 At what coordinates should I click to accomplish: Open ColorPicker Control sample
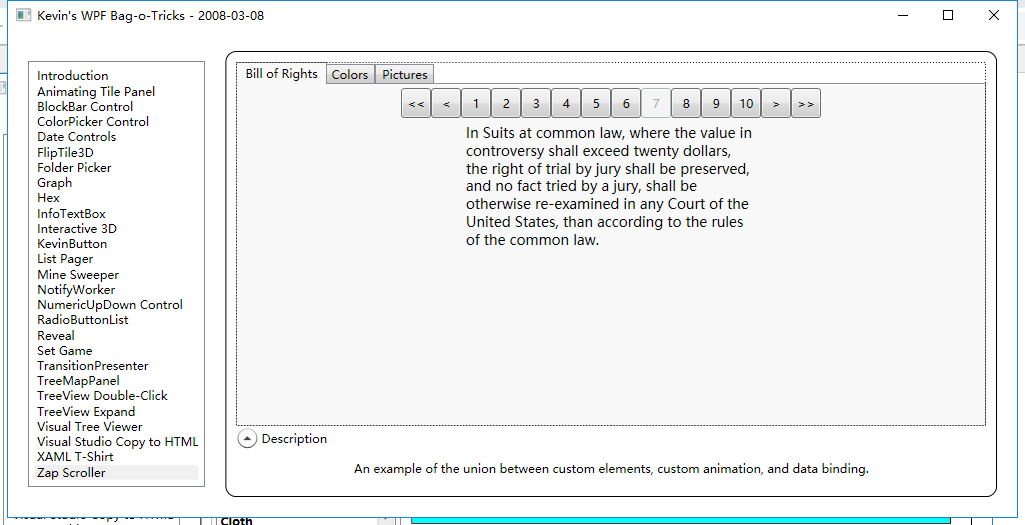tap(93, 122)
